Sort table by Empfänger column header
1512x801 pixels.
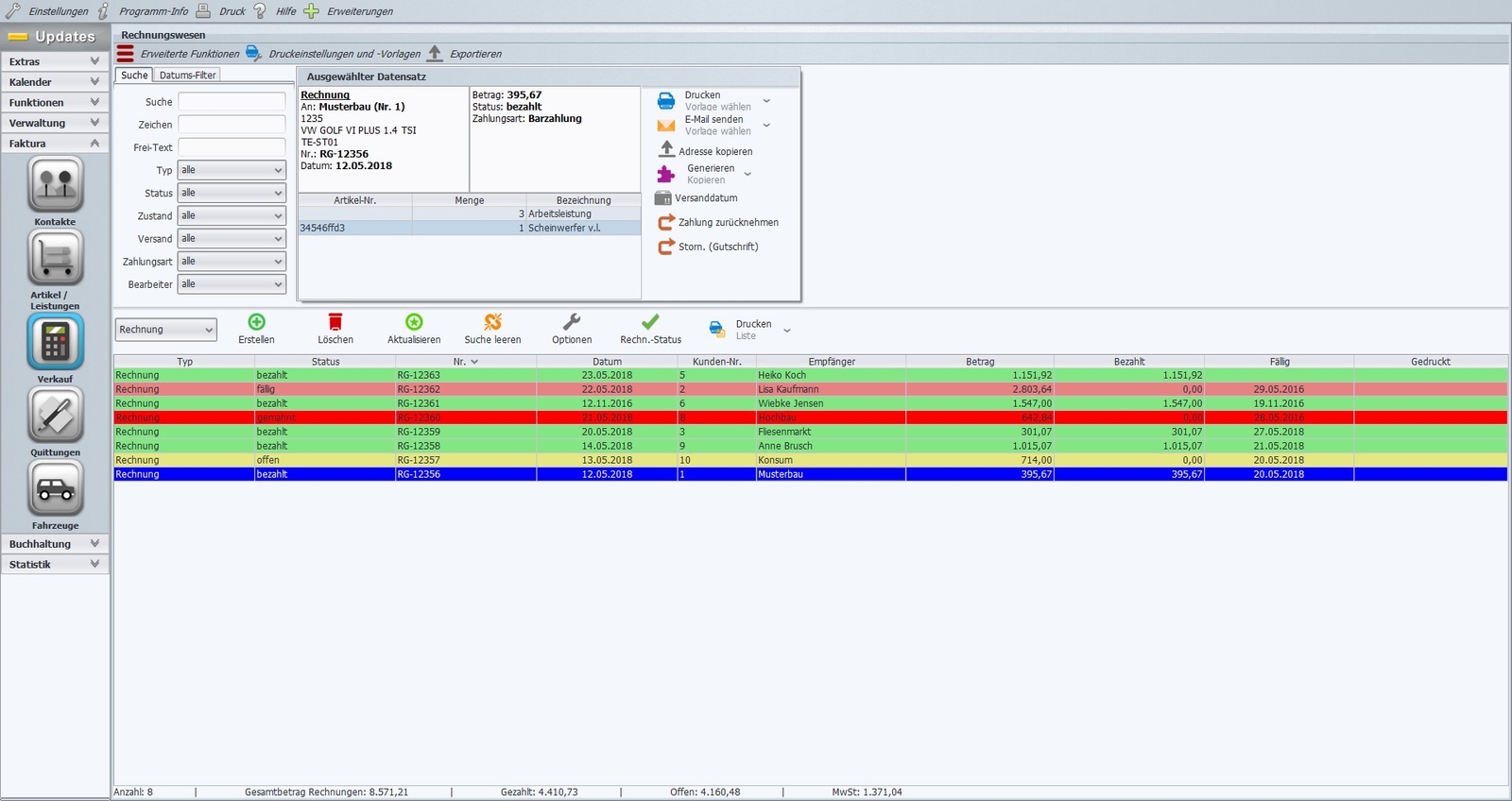[x=832, y=362]
